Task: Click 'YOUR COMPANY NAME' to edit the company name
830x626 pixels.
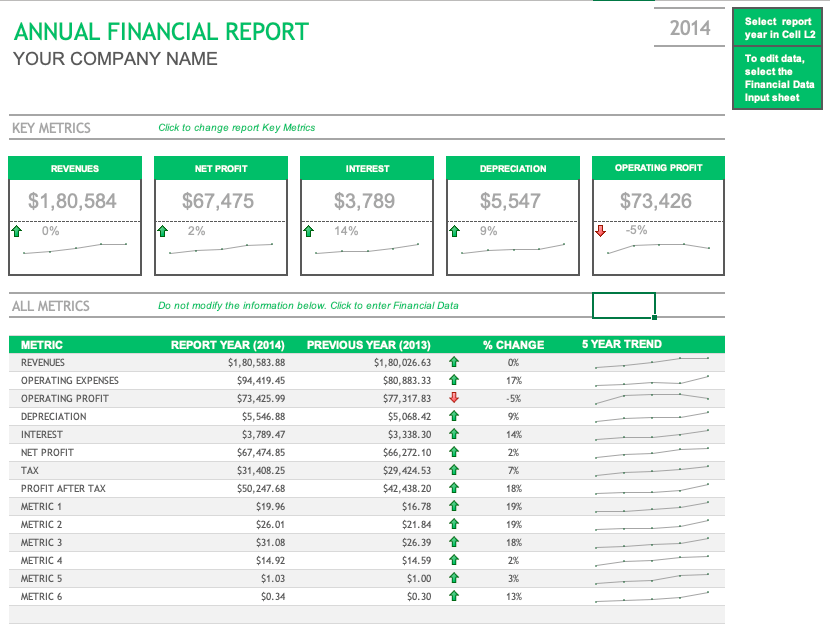Action: [115, 59]
